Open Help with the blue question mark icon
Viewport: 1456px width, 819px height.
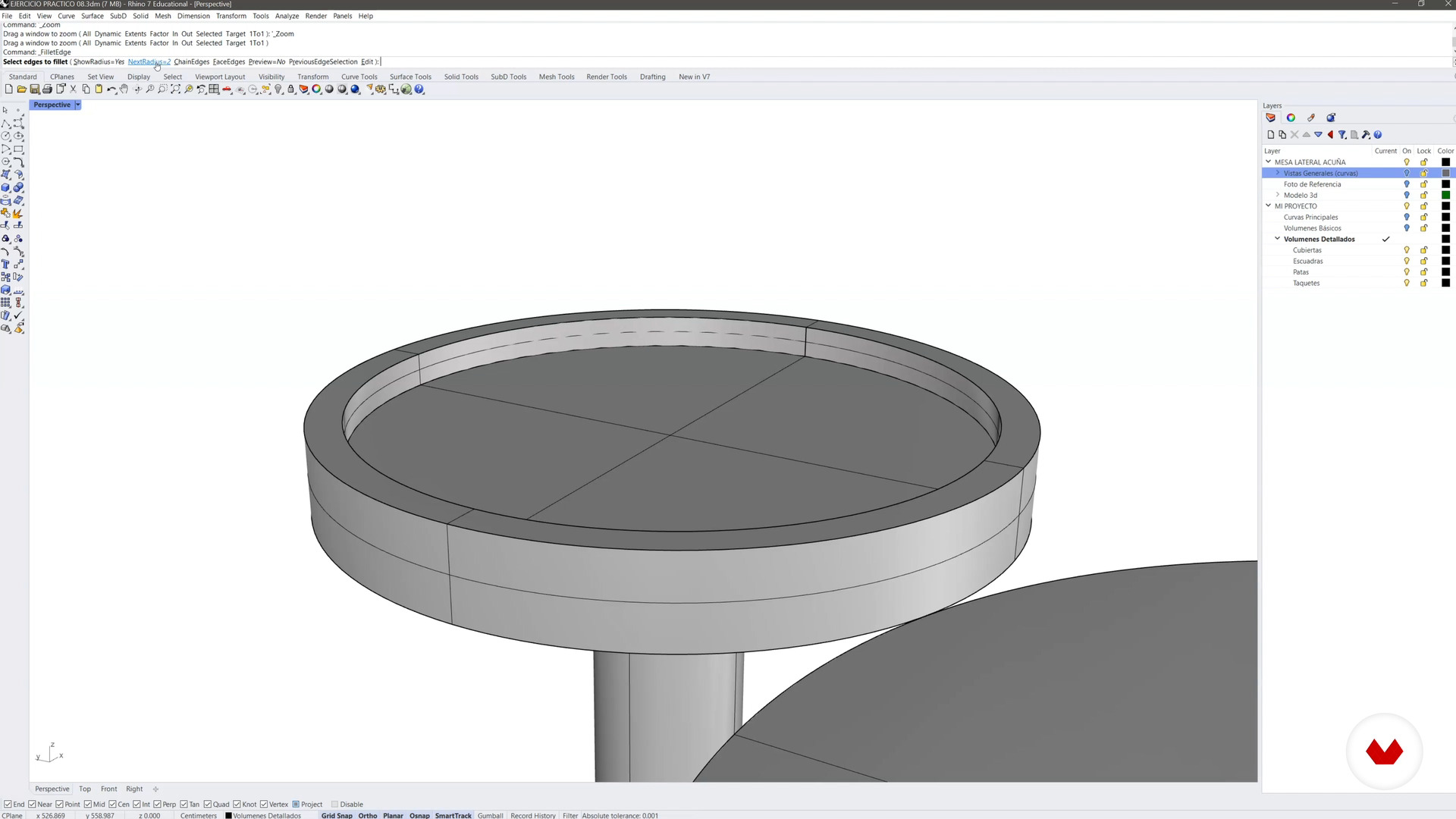(419, 89)
